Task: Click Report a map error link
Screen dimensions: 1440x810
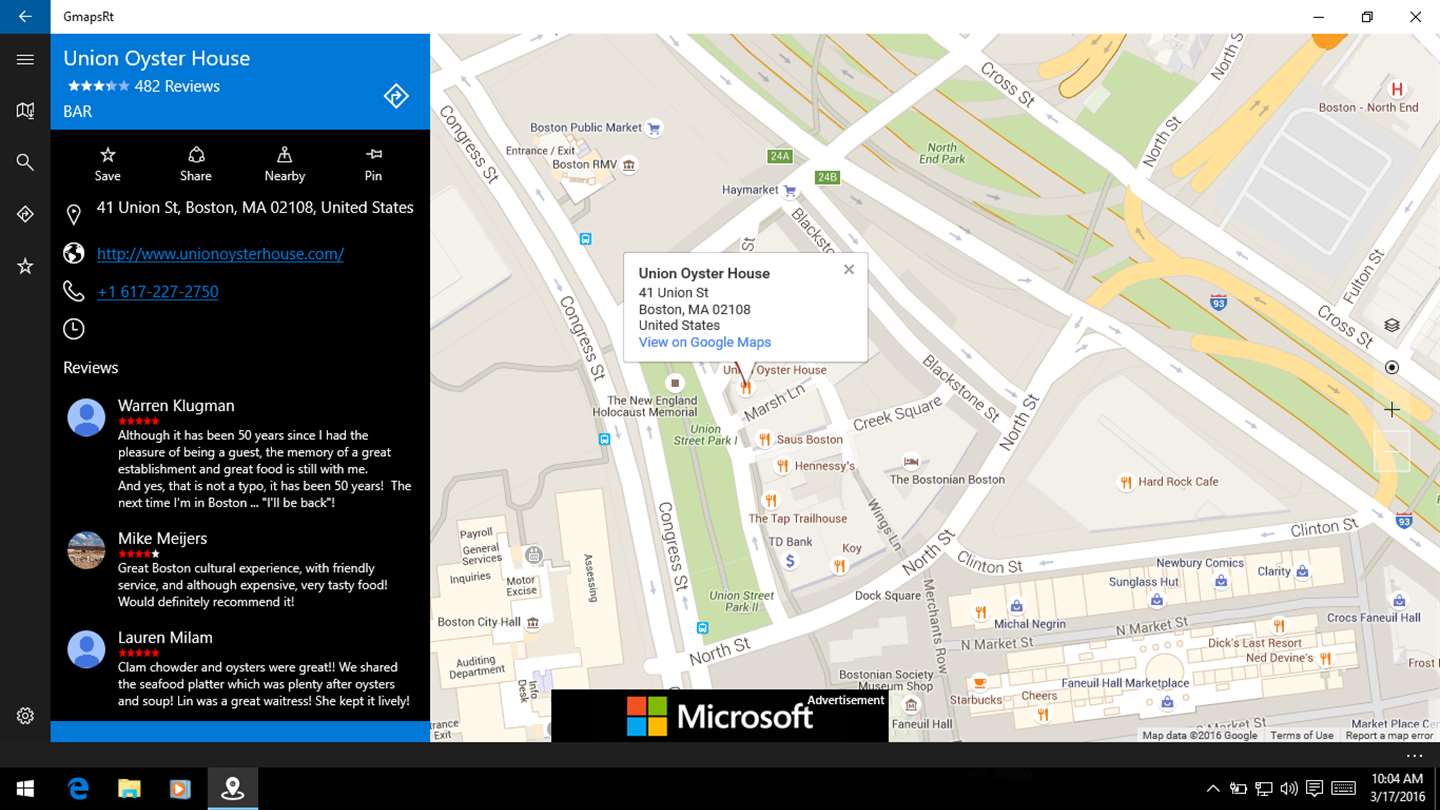Action: click(x=1390, y=736)
